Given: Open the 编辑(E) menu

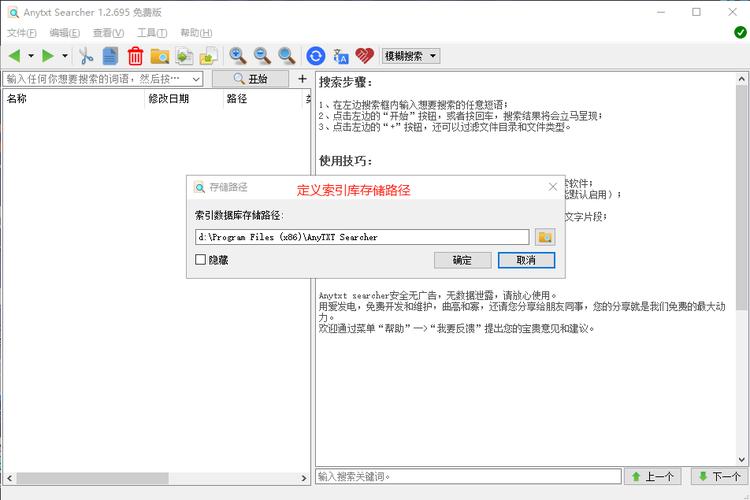Looking at the screenshot, I should click(x=65, y=33).
